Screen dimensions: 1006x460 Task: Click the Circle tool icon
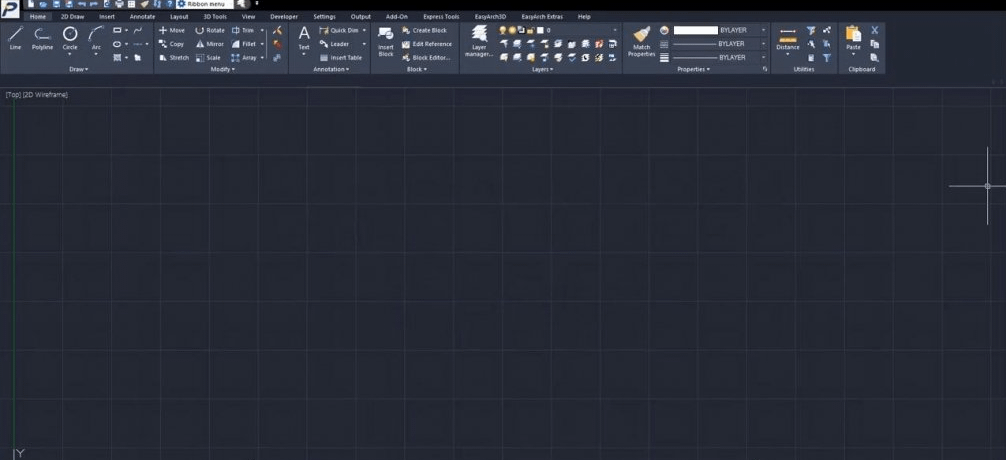tap(70, 38)
